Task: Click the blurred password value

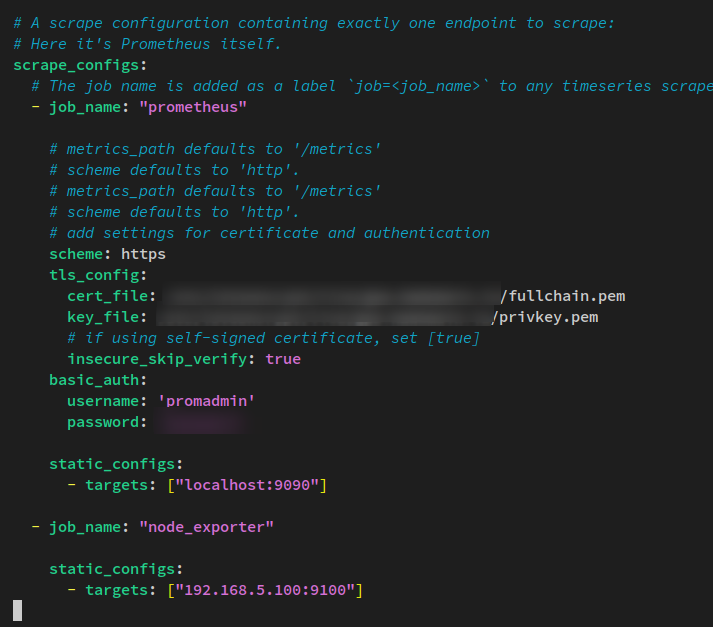Action: pos(201,422)
